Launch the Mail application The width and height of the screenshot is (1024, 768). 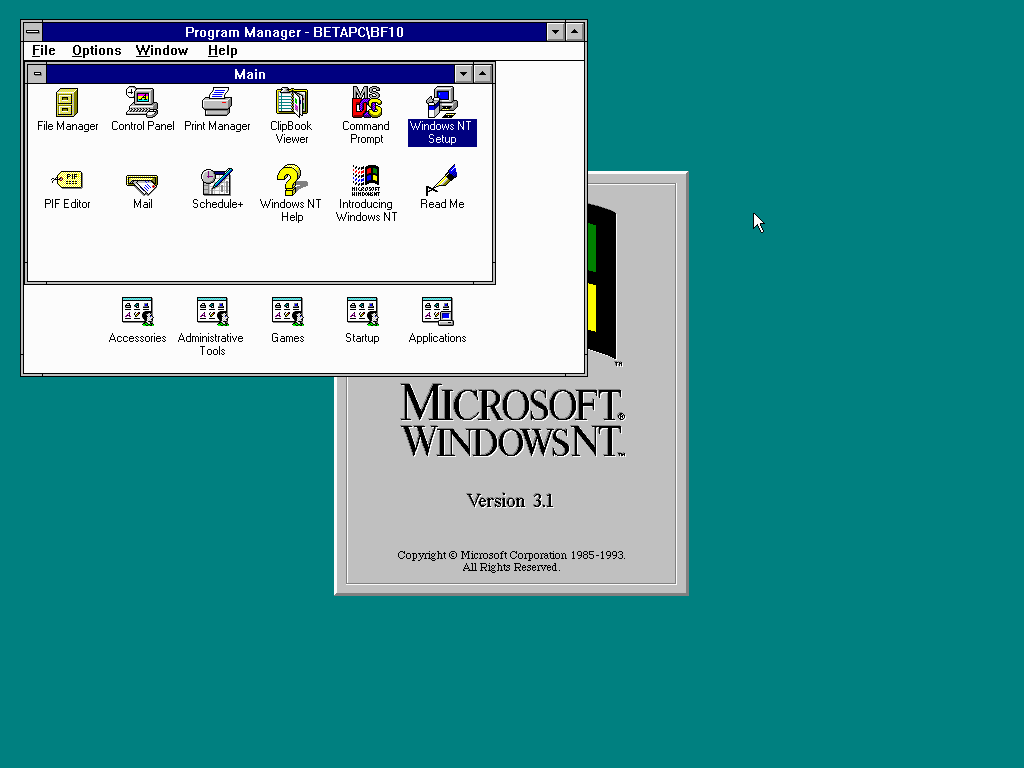[x=141, y=181]
